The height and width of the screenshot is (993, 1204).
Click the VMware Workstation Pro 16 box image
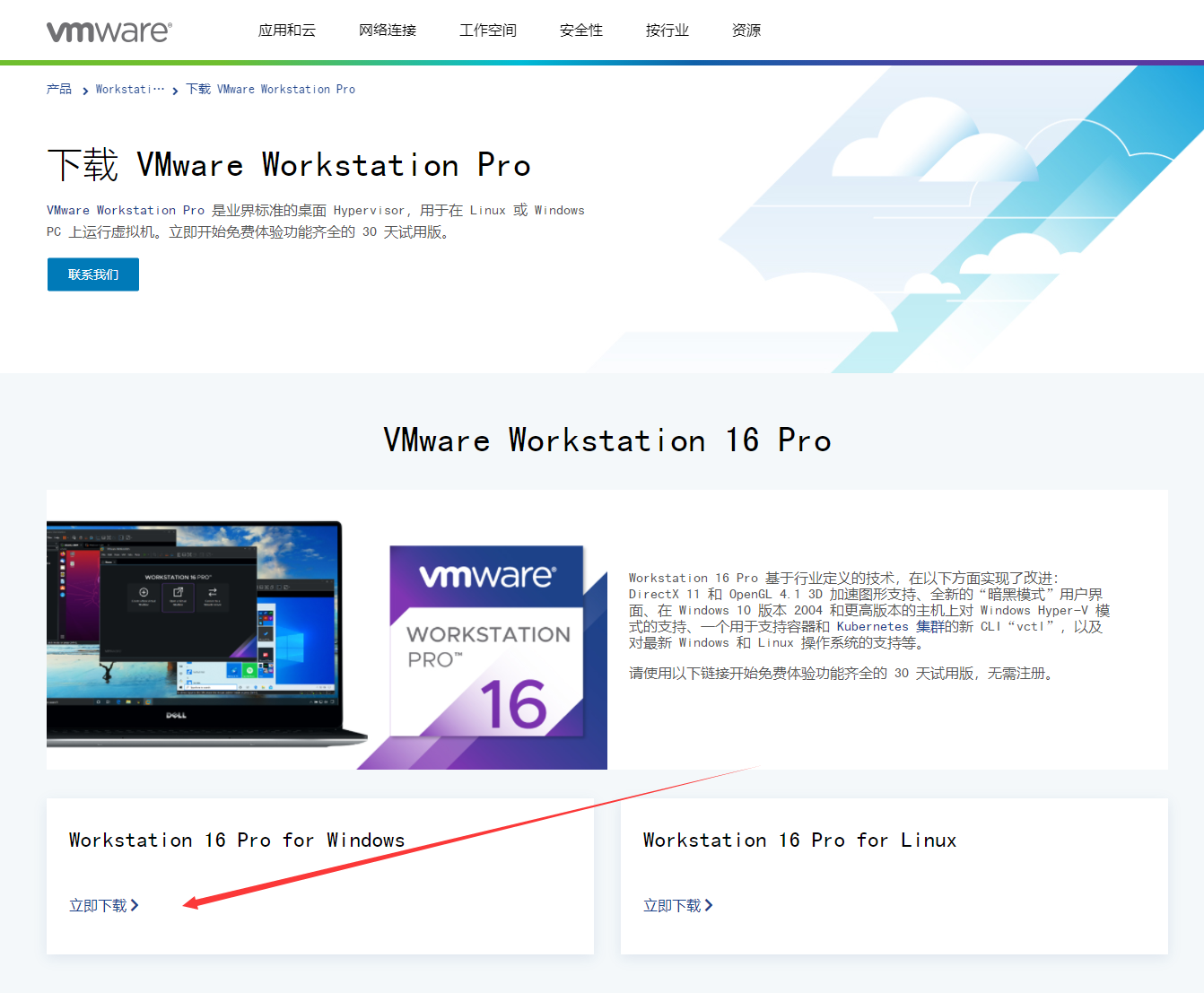pos(487,641)
